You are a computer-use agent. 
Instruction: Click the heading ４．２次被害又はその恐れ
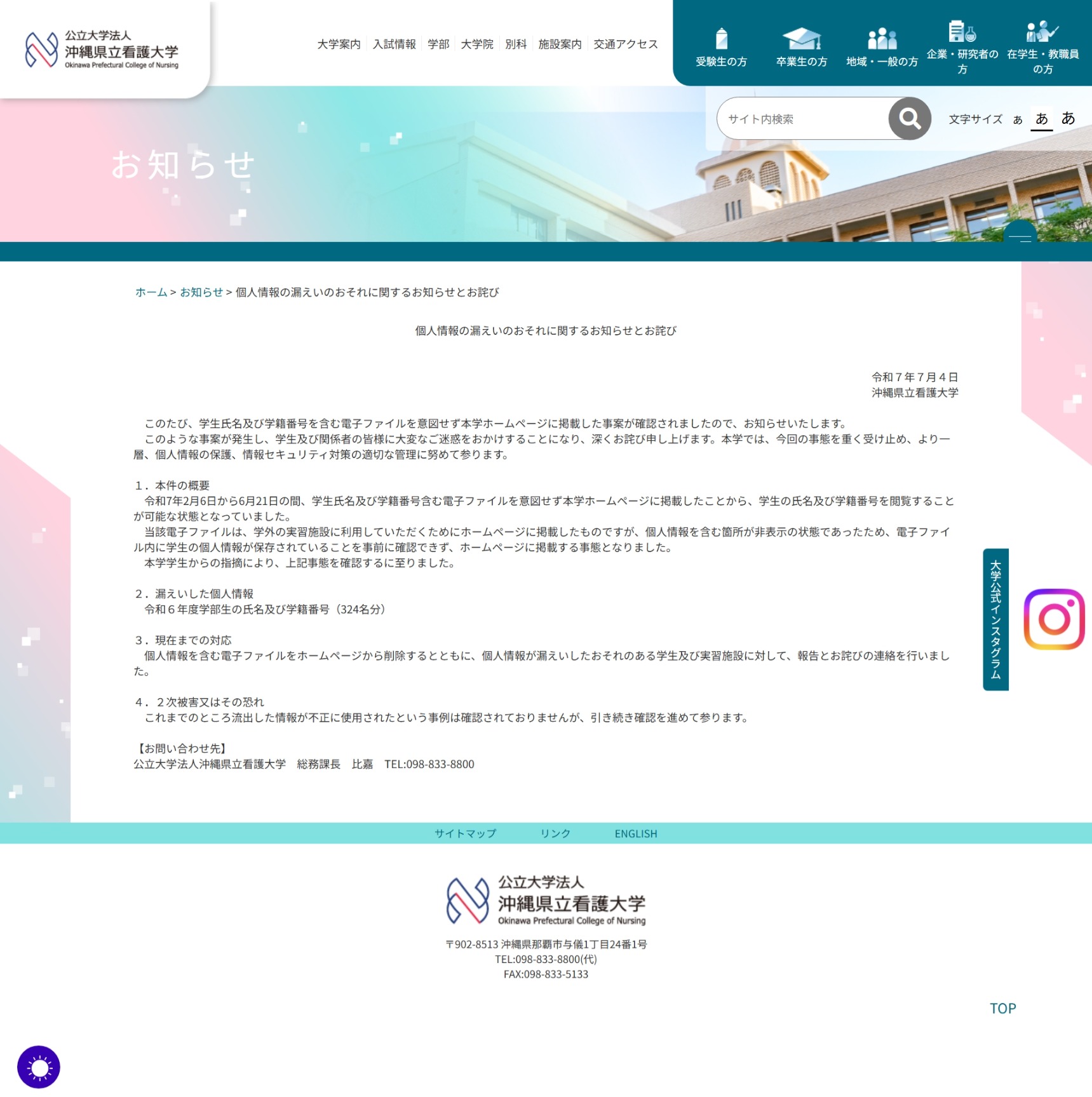pos(199,702)
